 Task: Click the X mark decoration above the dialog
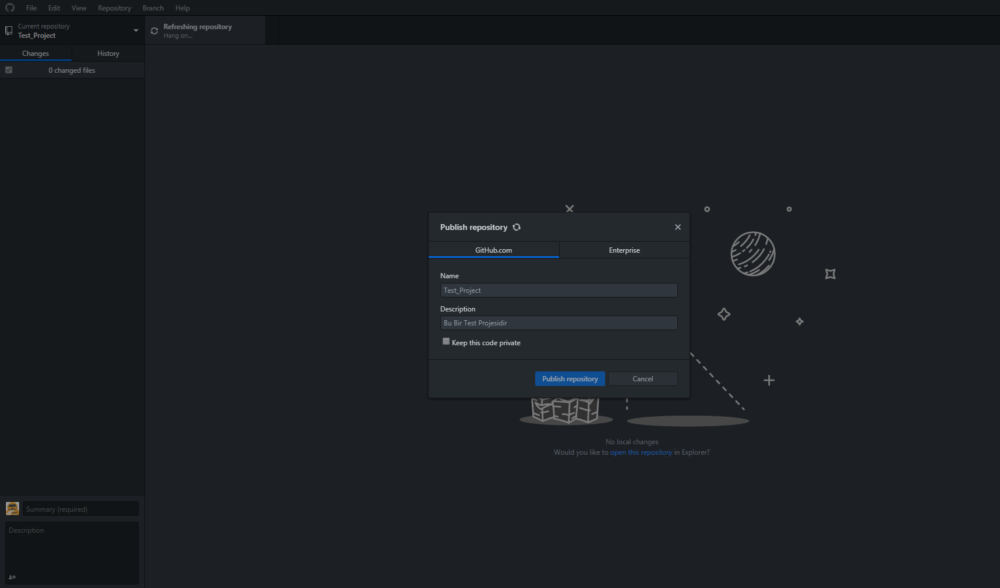coord(569,208)
